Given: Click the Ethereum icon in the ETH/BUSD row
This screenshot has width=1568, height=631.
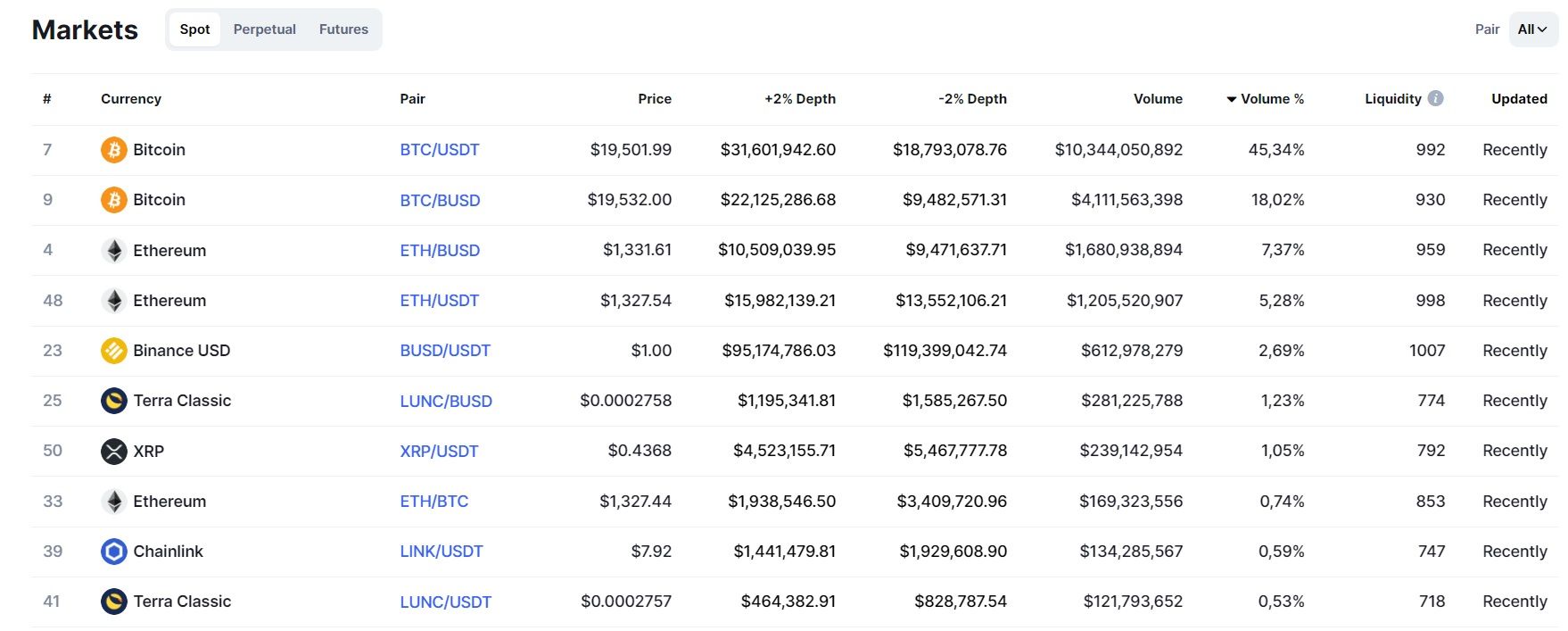Looking at the screenshot, I should tap(113, 251).
